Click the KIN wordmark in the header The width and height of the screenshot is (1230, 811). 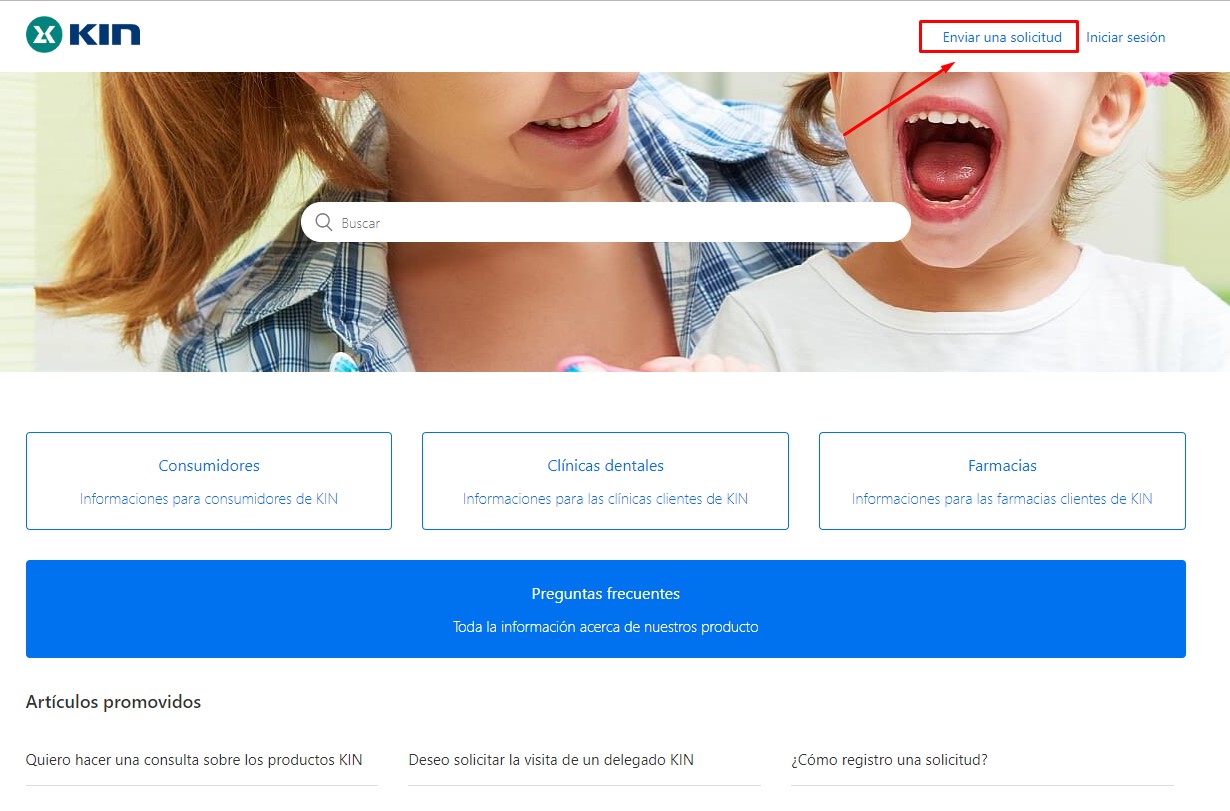105,35
